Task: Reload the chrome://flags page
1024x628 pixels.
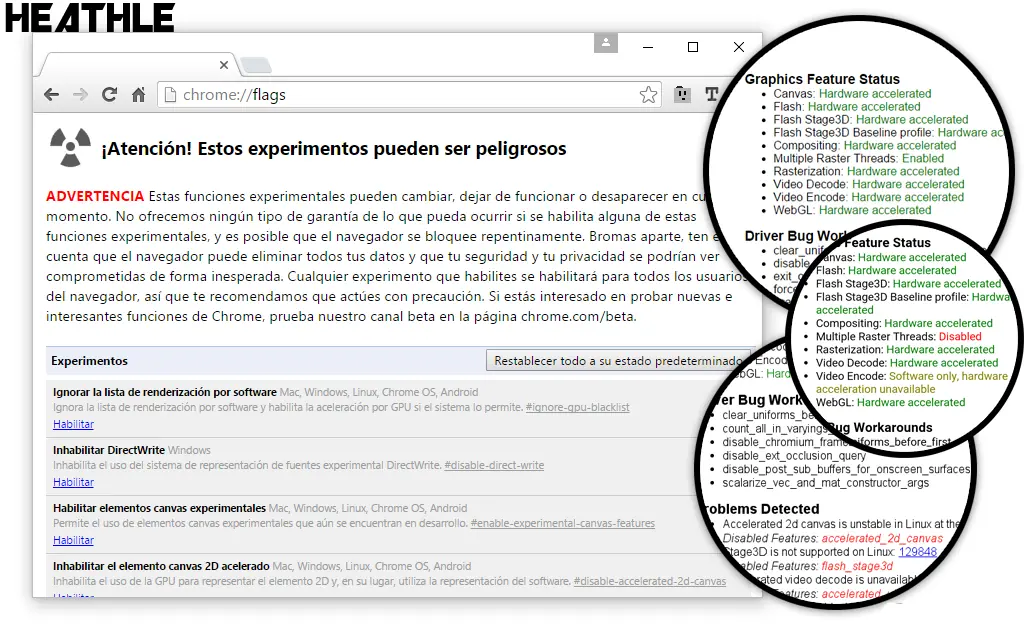Action: click(x=109, y=95)
